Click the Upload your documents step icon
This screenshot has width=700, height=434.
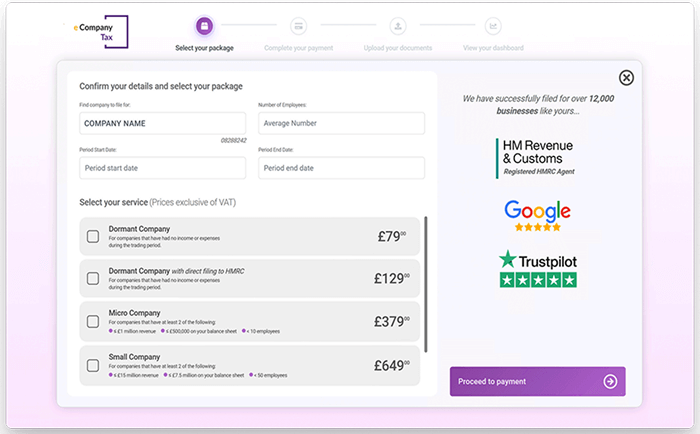click(x=398, y=25)
